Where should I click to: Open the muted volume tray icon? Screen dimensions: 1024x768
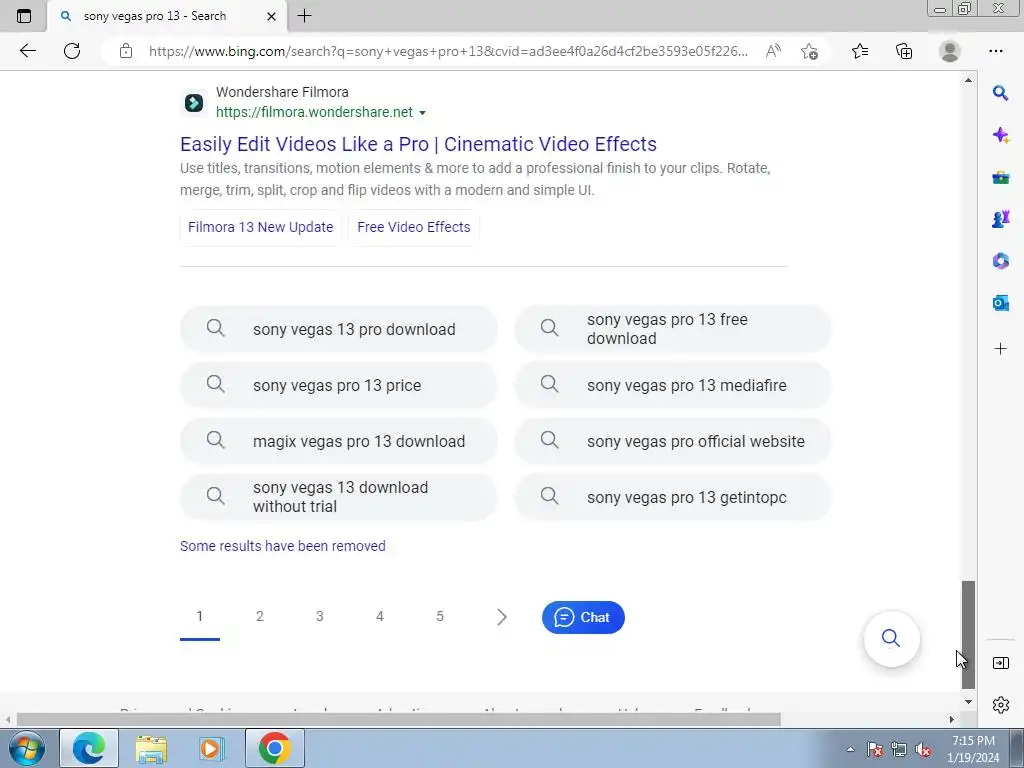point(923,750)
